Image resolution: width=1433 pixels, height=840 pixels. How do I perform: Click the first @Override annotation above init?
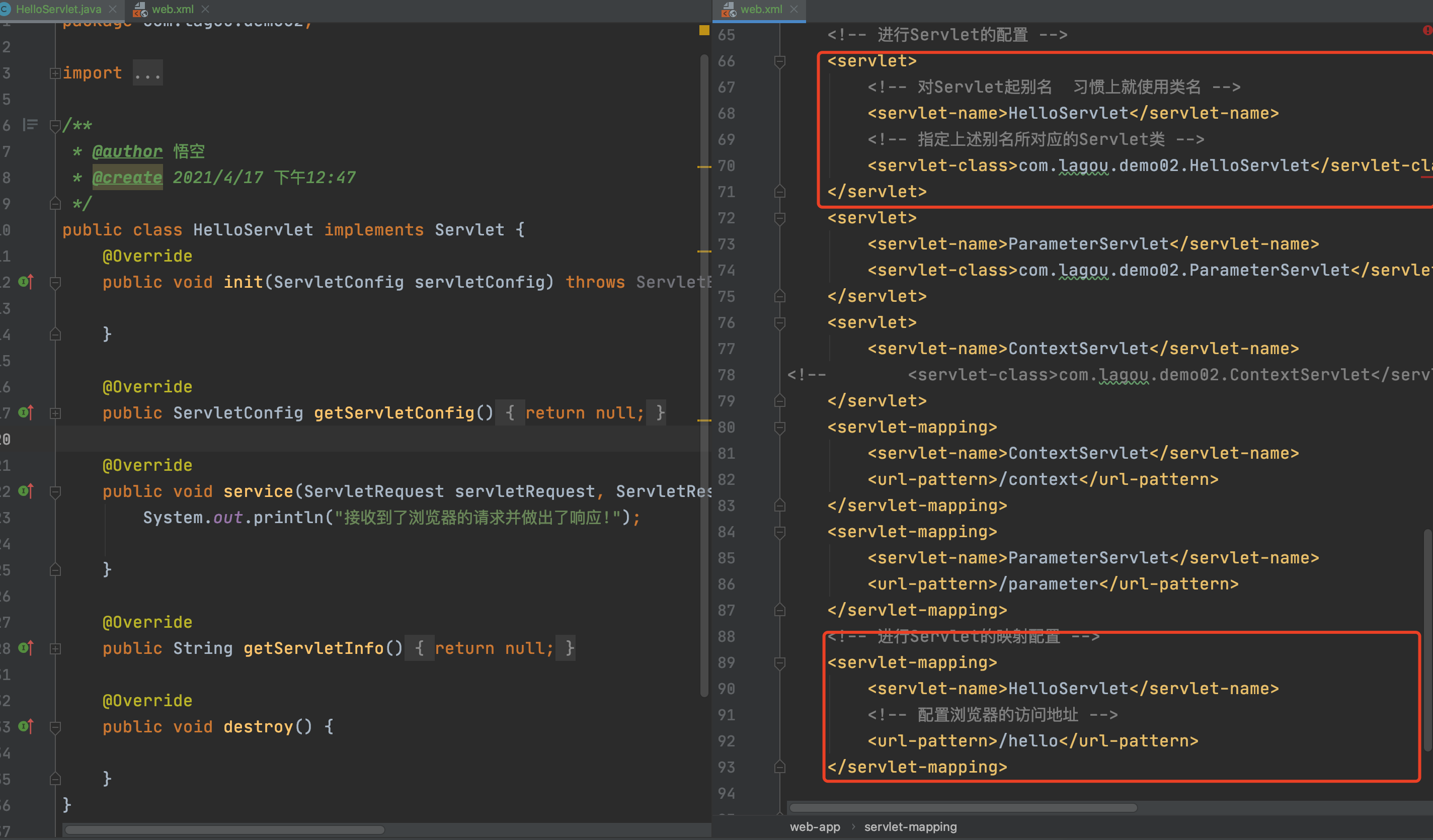(147, 256)
